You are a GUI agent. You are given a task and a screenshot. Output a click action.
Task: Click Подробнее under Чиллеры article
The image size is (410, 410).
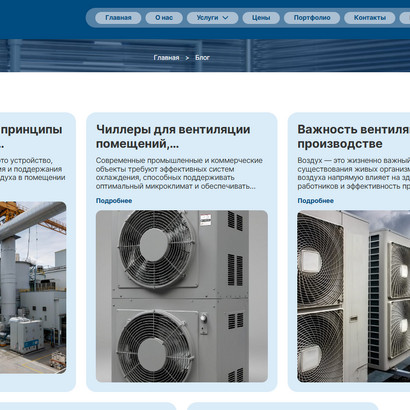click(114, 201)
